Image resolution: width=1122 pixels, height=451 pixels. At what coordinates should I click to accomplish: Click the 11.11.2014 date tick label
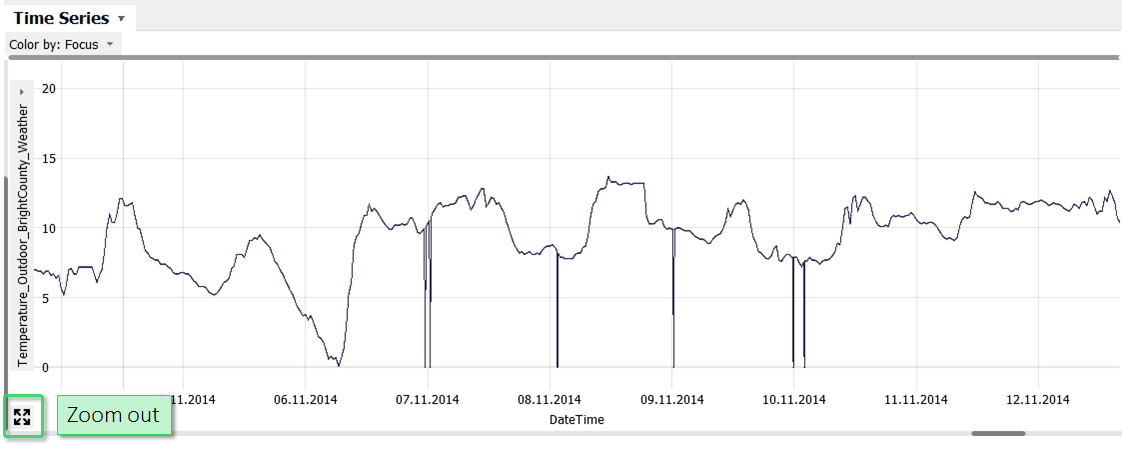pos(916,400)
